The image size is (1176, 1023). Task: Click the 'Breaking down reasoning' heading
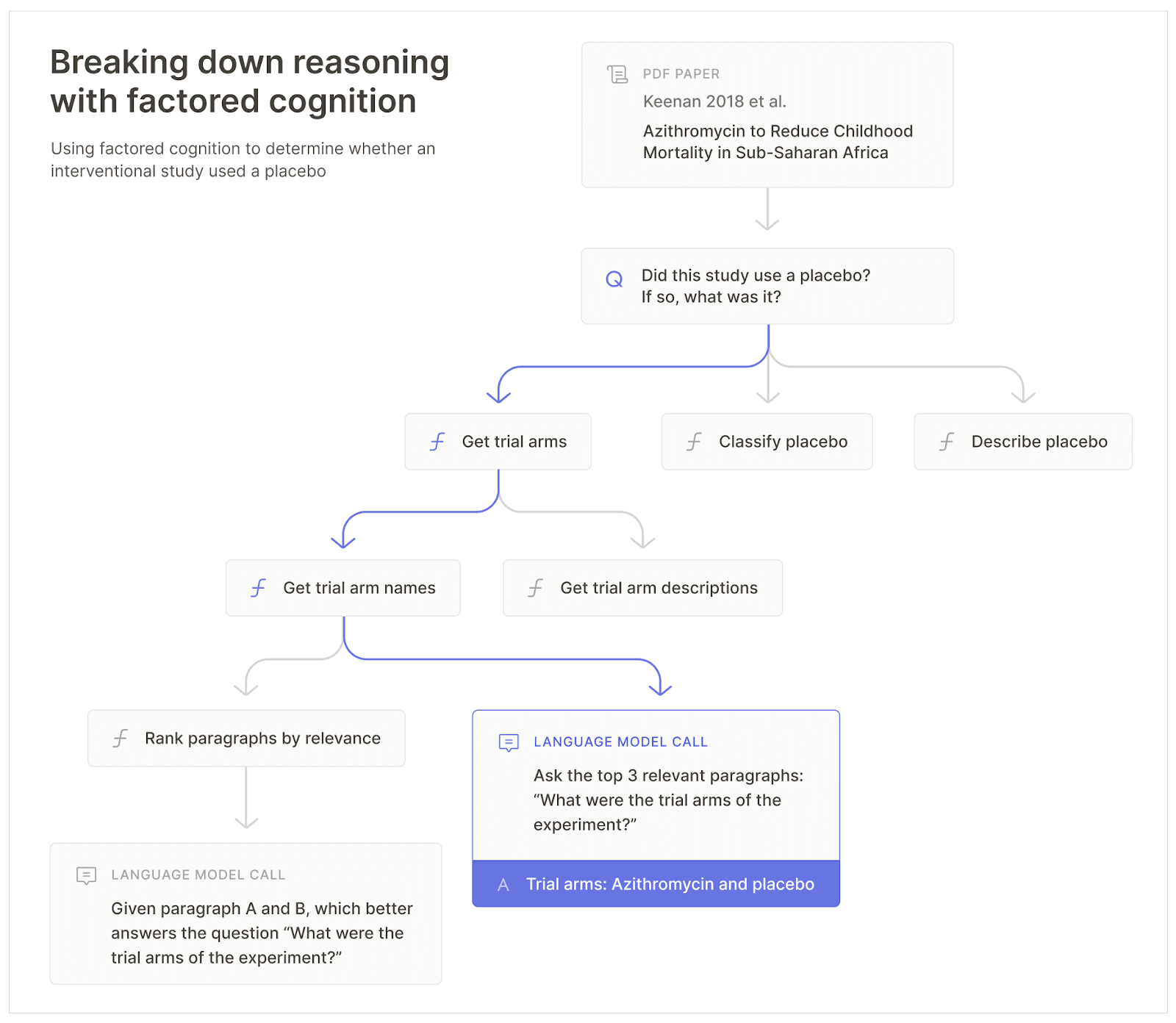(249, 82)
